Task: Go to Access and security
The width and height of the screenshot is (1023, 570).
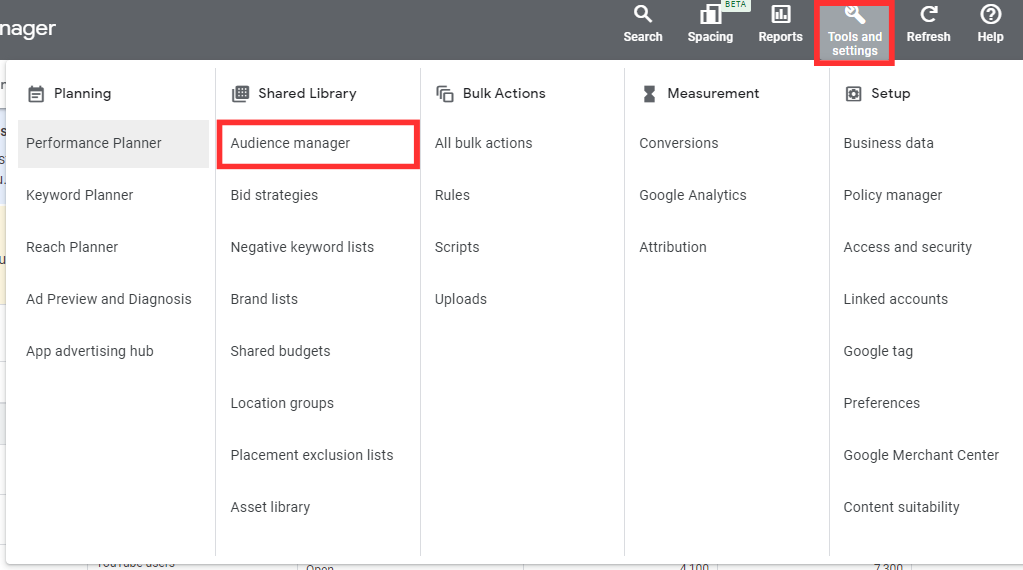Action: pos(908,247)
